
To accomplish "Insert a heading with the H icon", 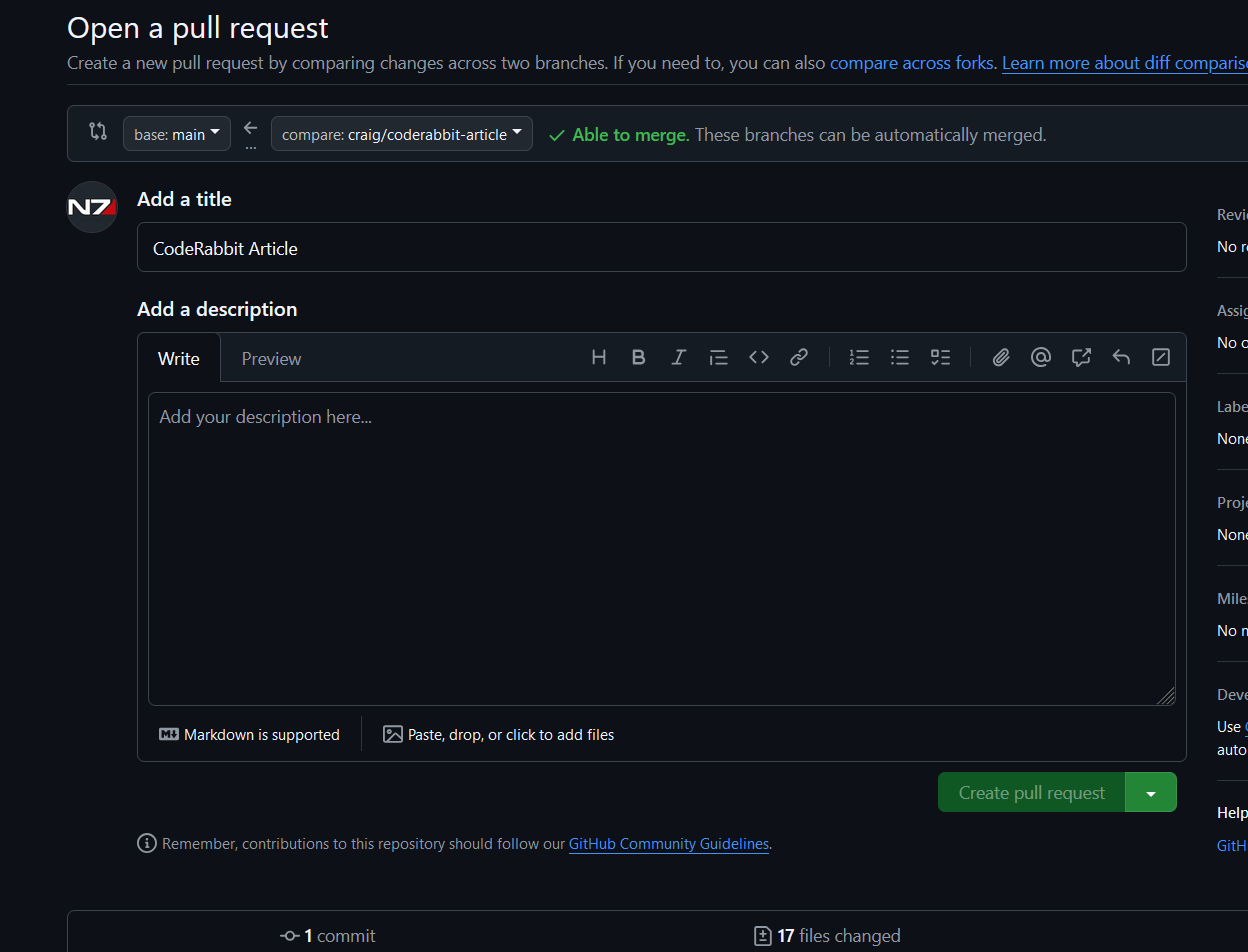I will coord(598,357).
